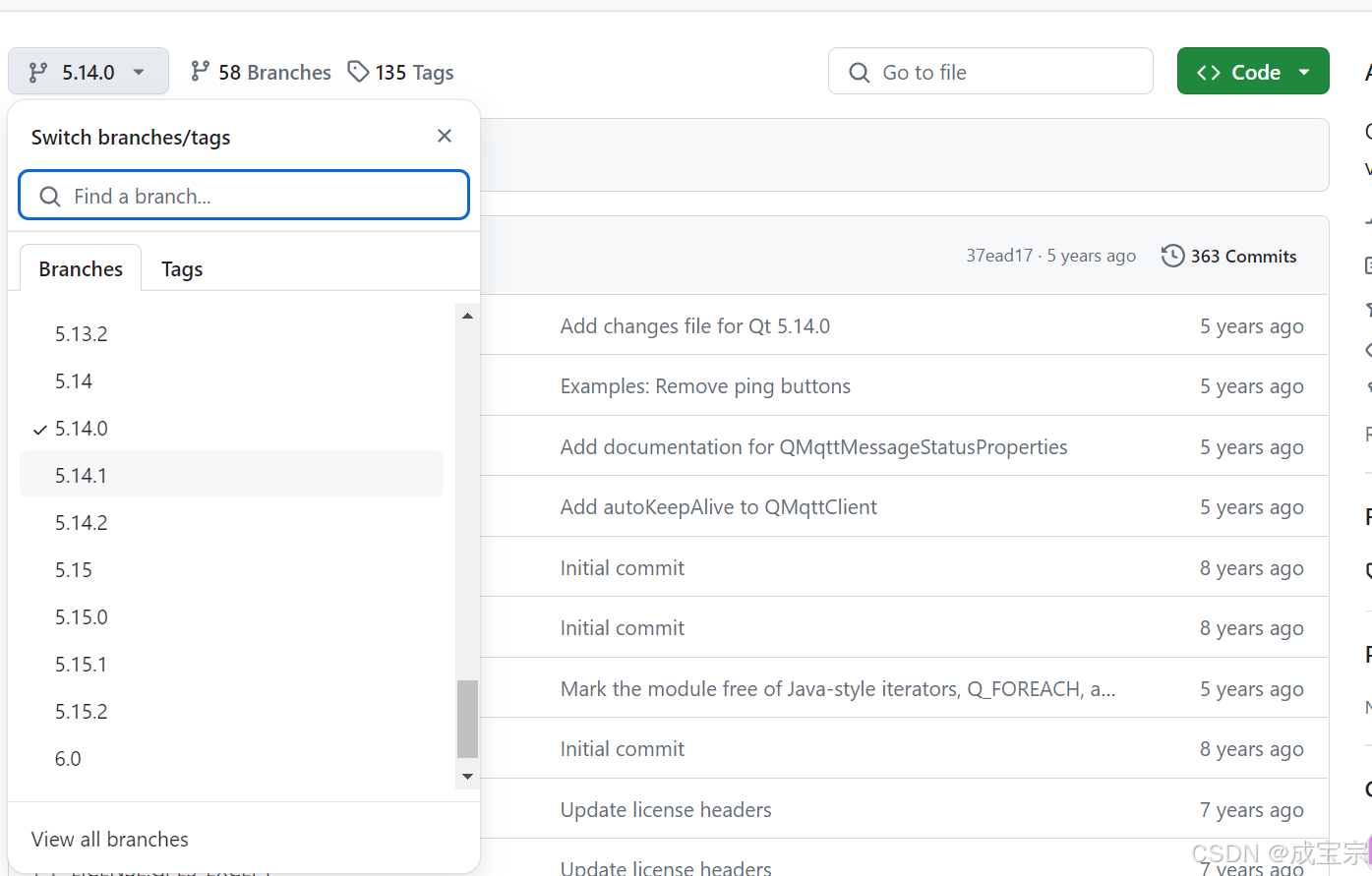
Task: Click the code brackets icon on Code button
Action: pyautogui.click(x=1209, y=73)
